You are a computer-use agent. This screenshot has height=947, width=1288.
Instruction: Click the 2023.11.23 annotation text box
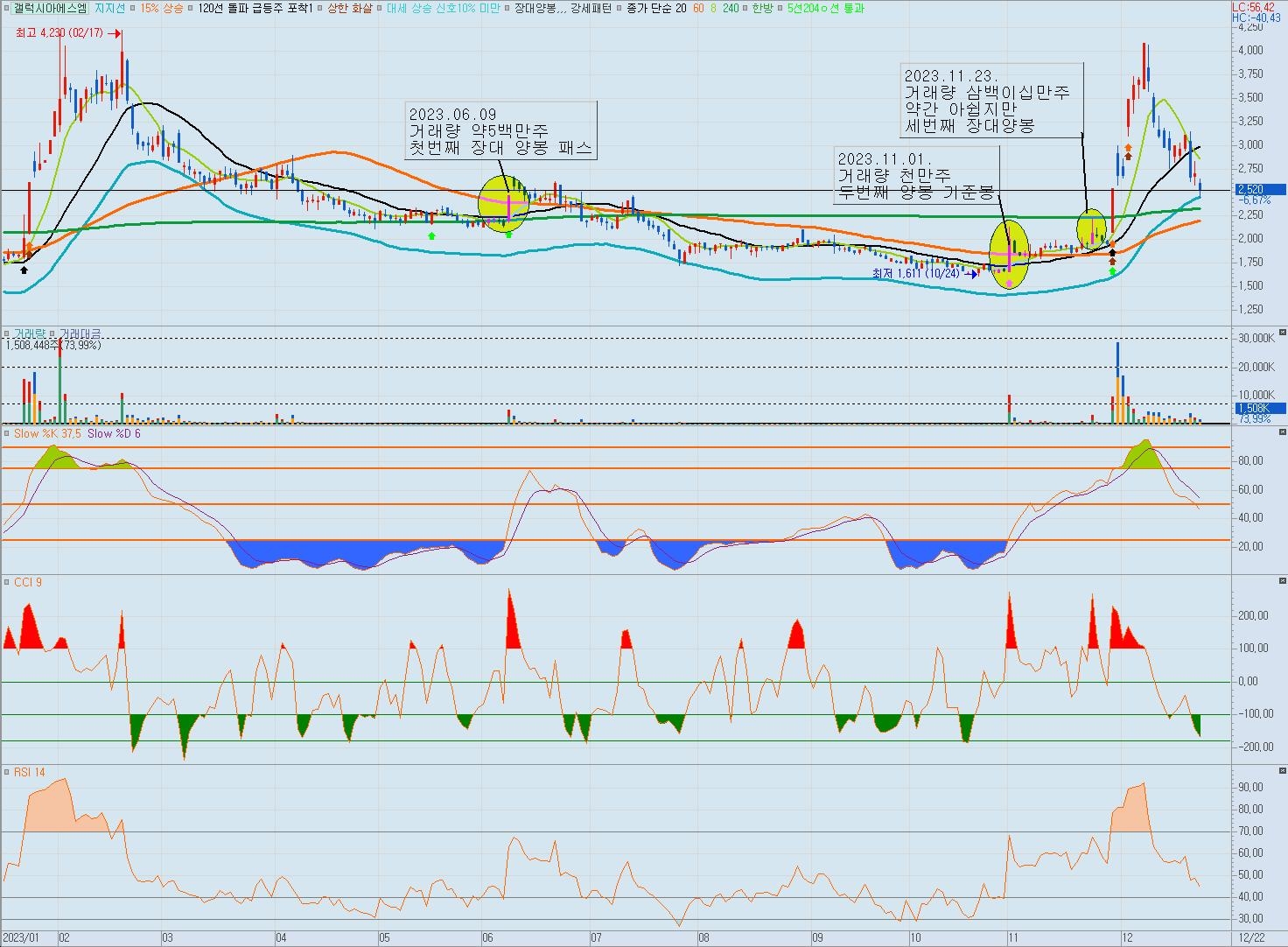point(991,100)
